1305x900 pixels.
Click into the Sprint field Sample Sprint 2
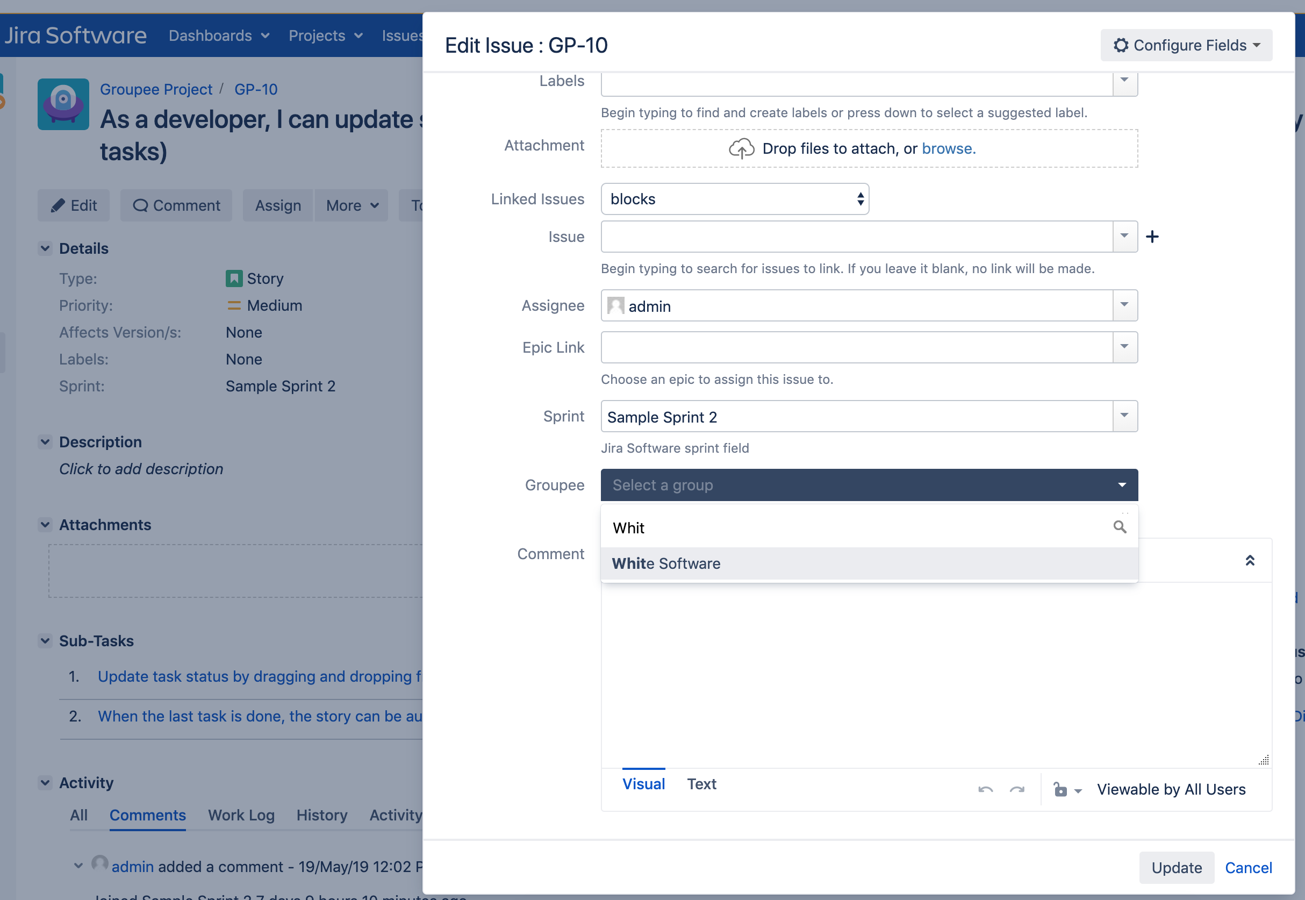(x=857, y=416)
